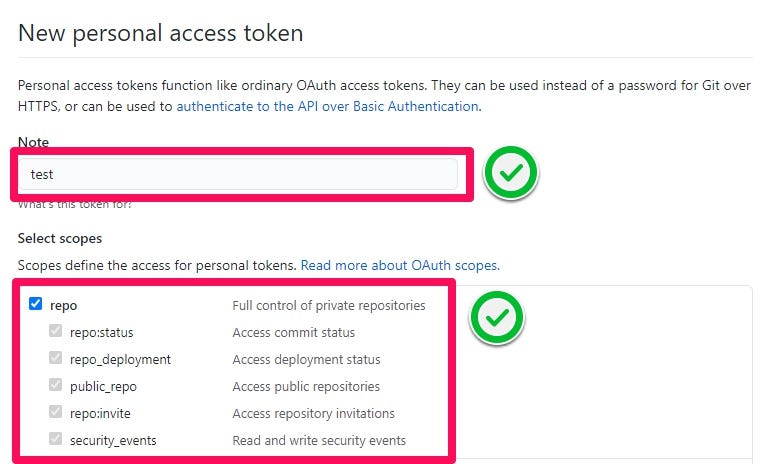
Task: Toggle the repo:status checkbox
Action: tap(56, 331)
